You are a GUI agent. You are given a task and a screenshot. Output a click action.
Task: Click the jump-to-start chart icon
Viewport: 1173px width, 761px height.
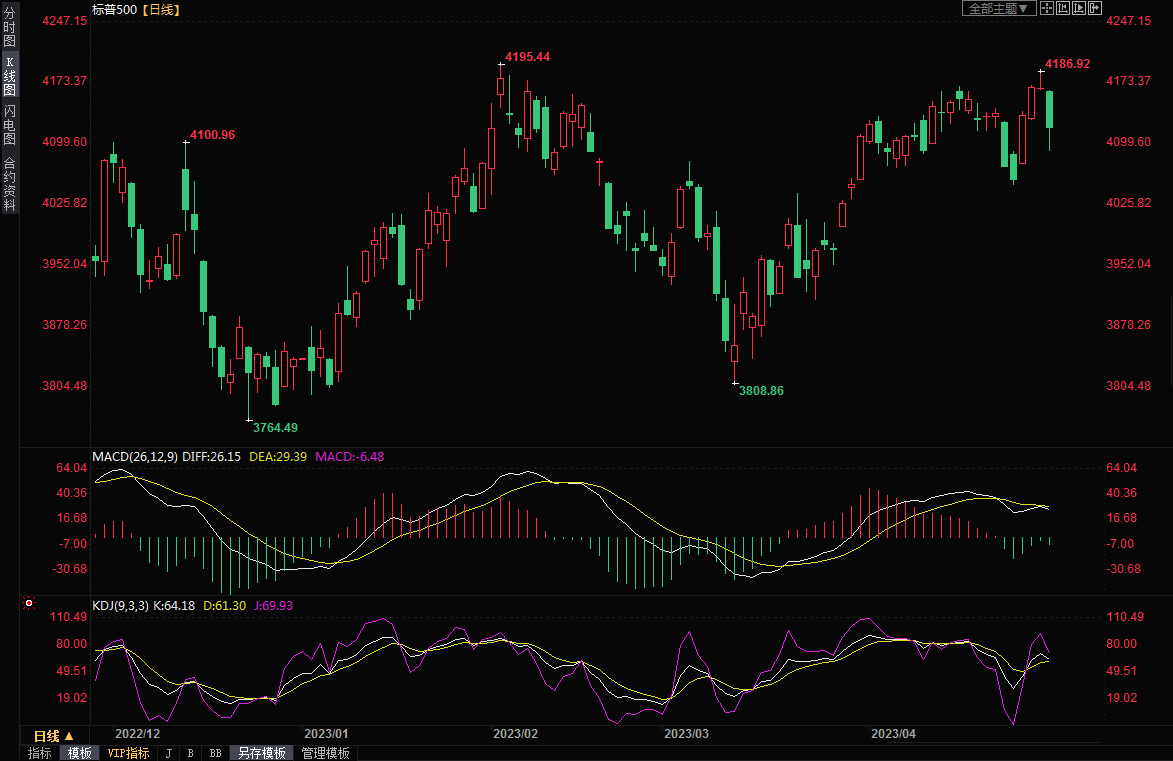tap(1063, 8)
